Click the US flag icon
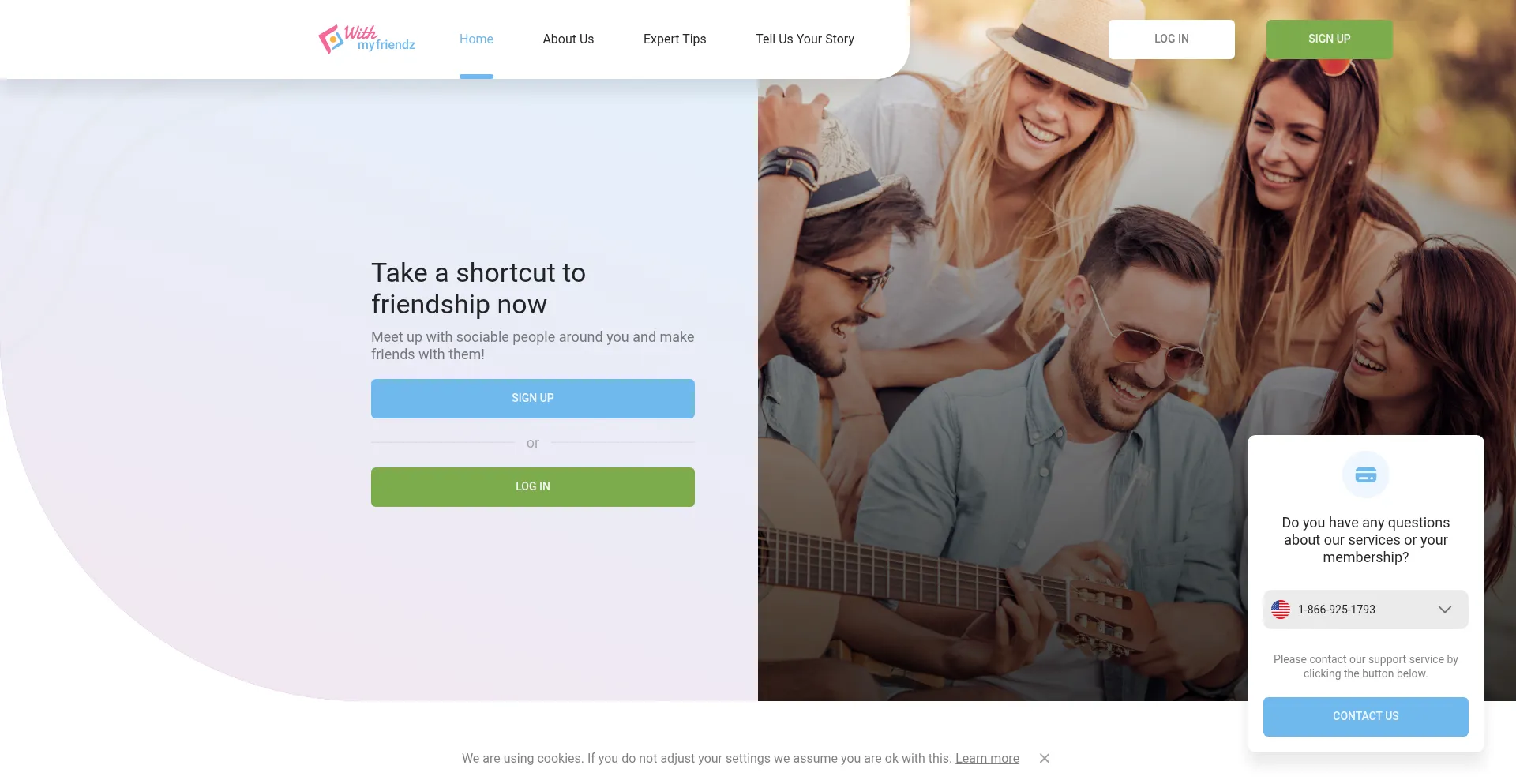 [1281, 610]
